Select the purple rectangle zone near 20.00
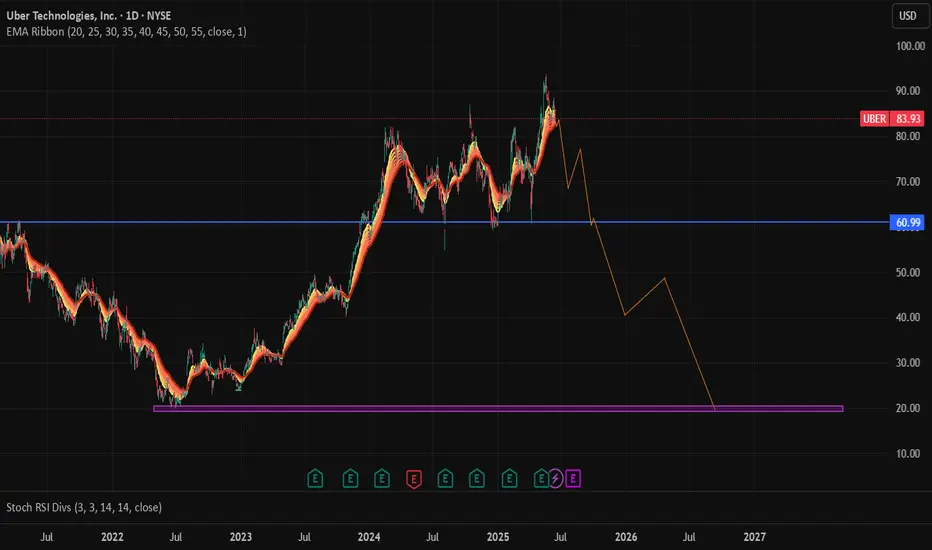Viewport: 932px width, 550px height. pos(498,408)
